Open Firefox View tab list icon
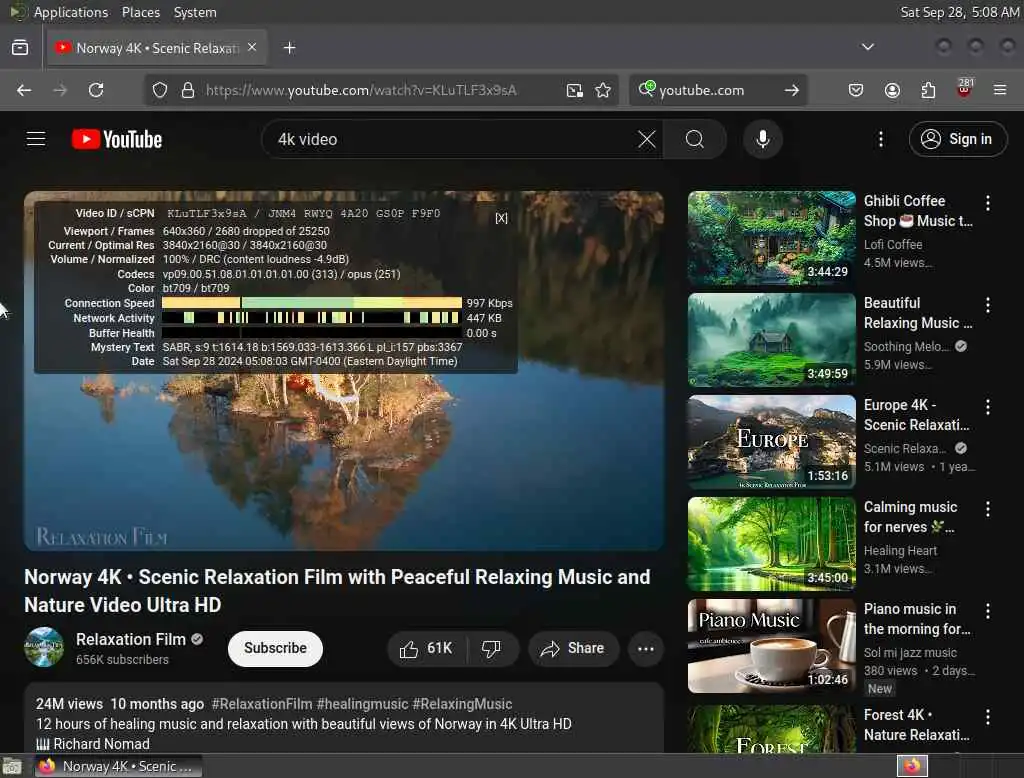The width and height of the screenshot is (1024, 778). tap(20, 48)
